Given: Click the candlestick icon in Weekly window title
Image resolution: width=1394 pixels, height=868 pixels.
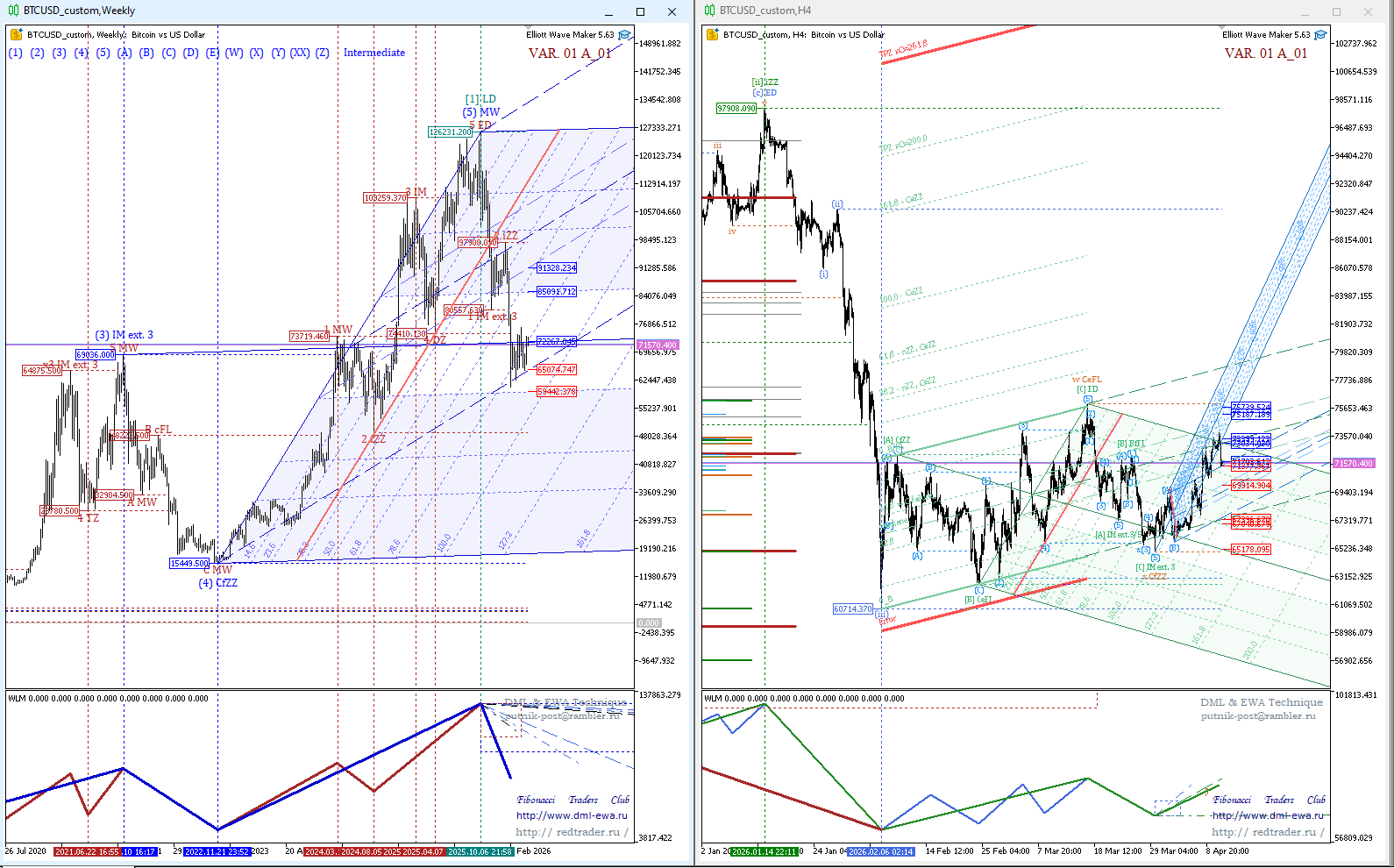Looking at the screenshot, I should click(x=13, y=11).
